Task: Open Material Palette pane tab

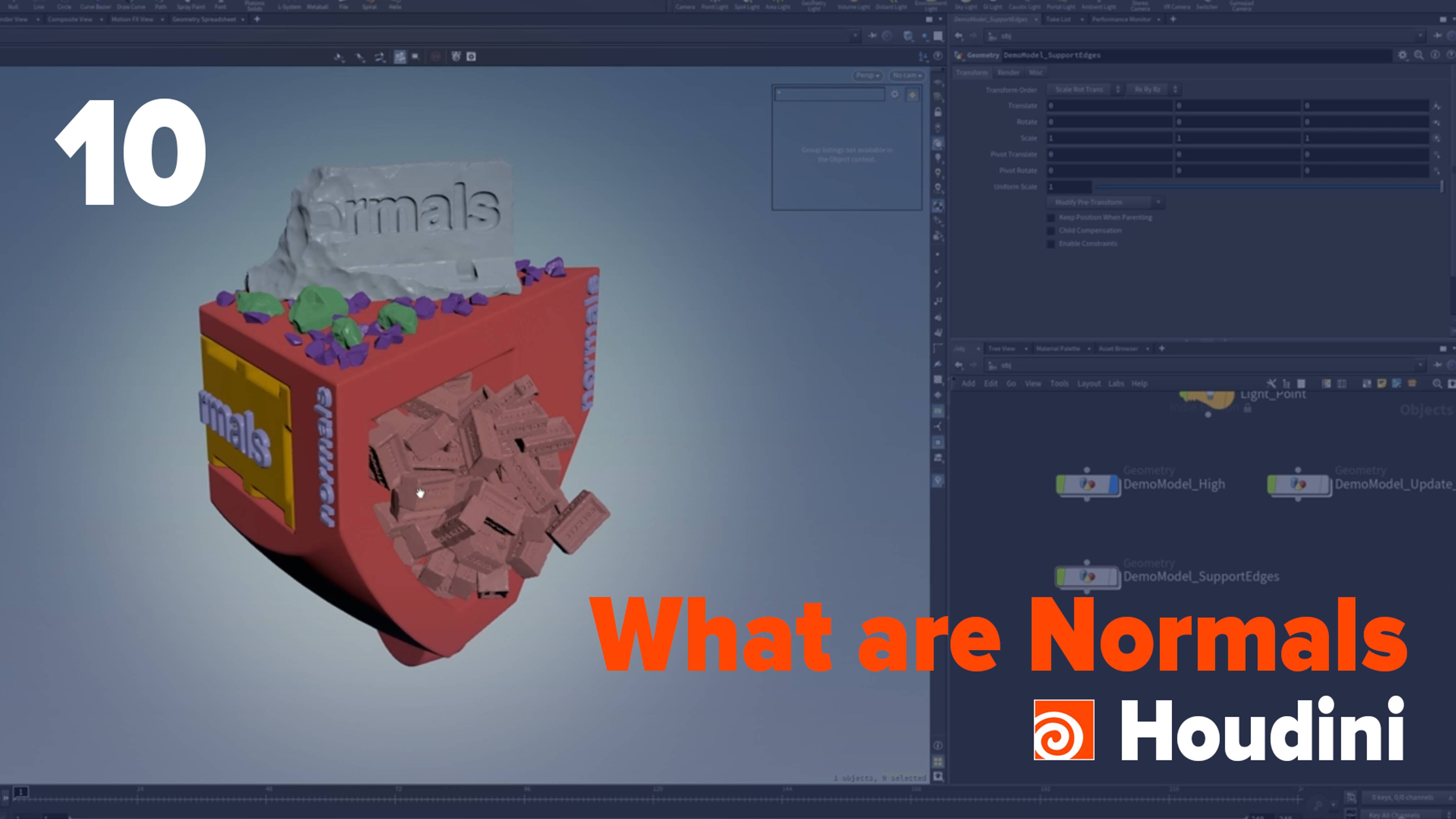Action: pos(1058,349)
